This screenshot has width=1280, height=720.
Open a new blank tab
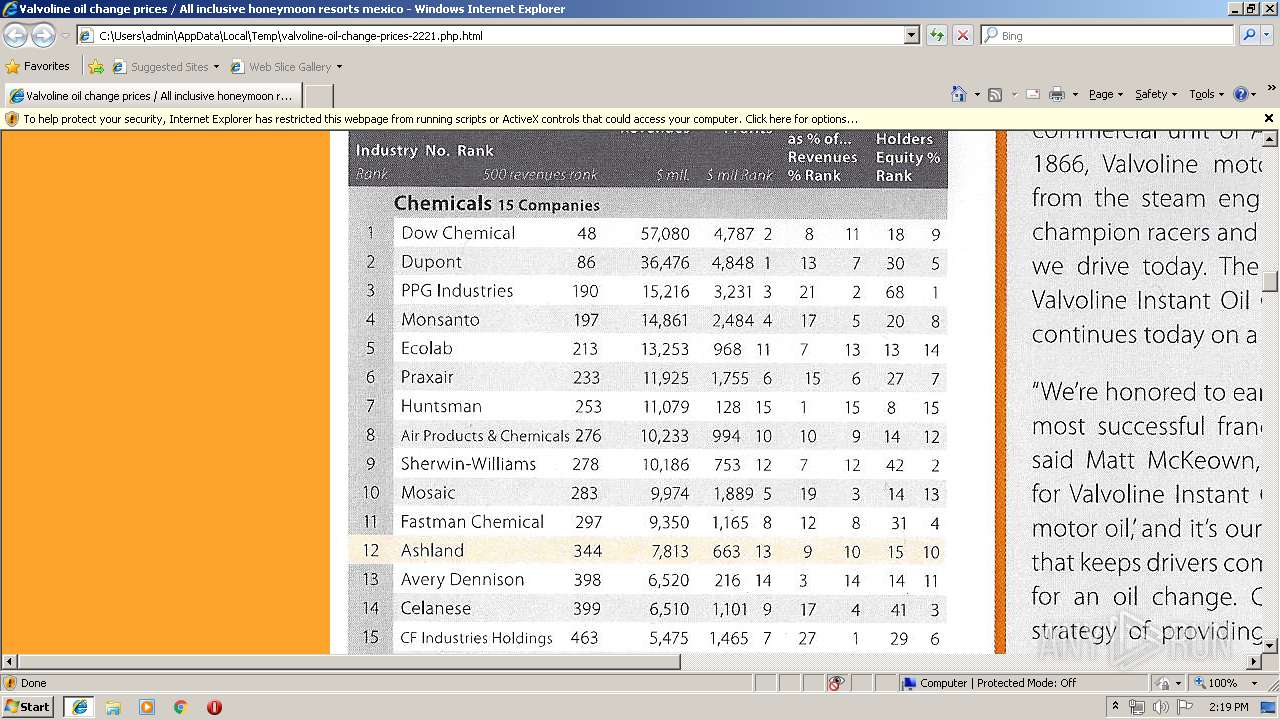(318, 96)
